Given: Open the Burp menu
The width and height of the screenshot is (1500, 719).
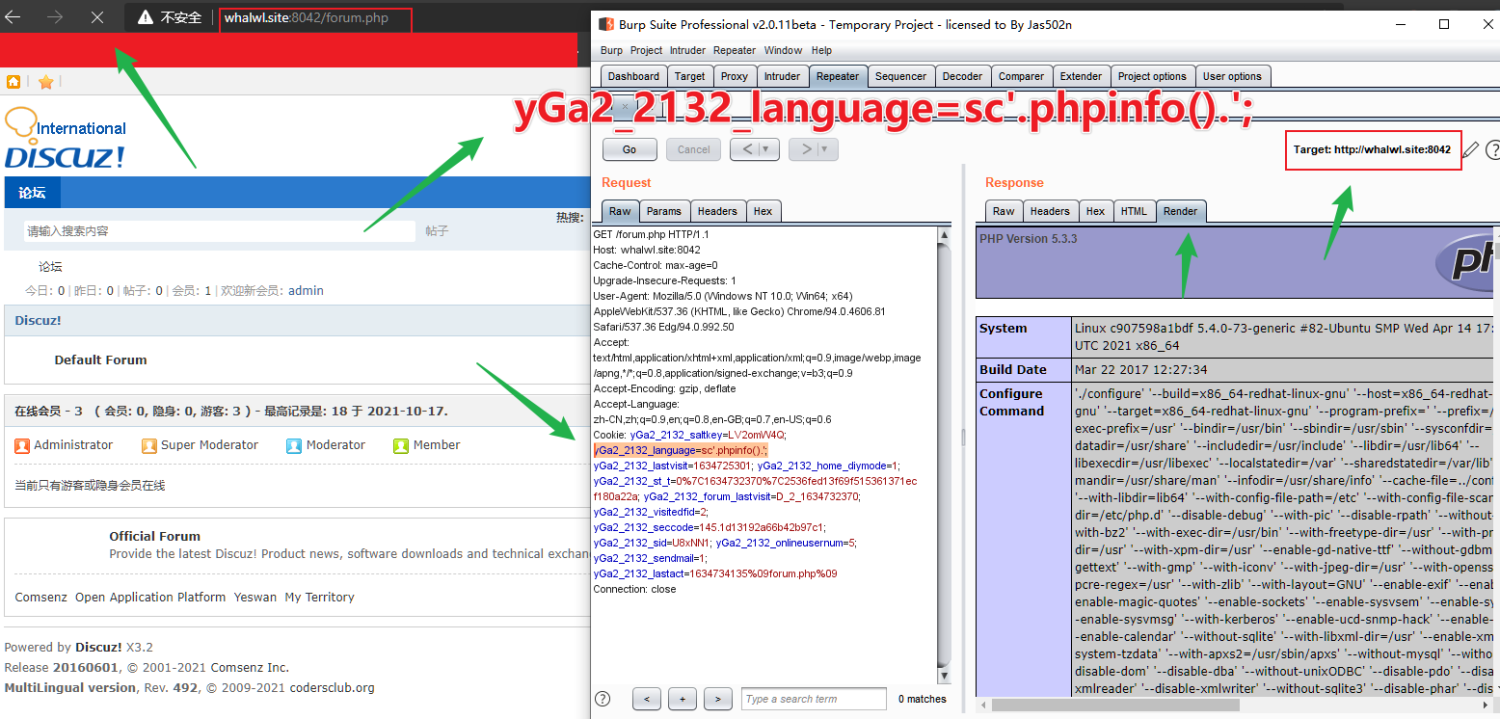Looking at the screenshot, I should pos(611,50).
